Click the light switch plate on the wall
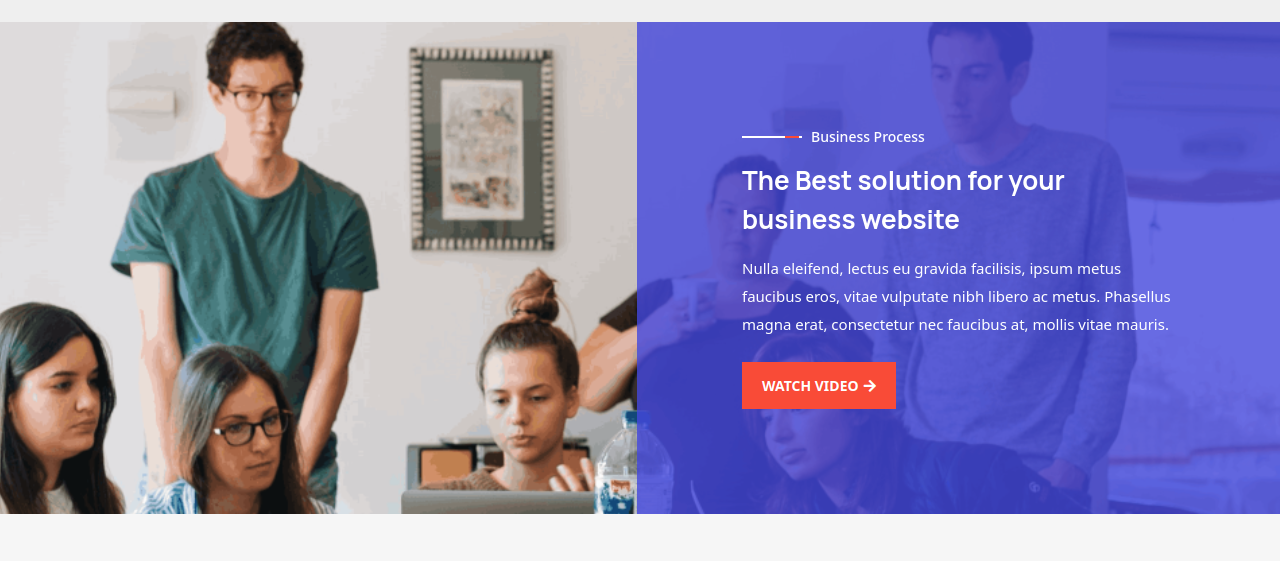 click(141, 100)
